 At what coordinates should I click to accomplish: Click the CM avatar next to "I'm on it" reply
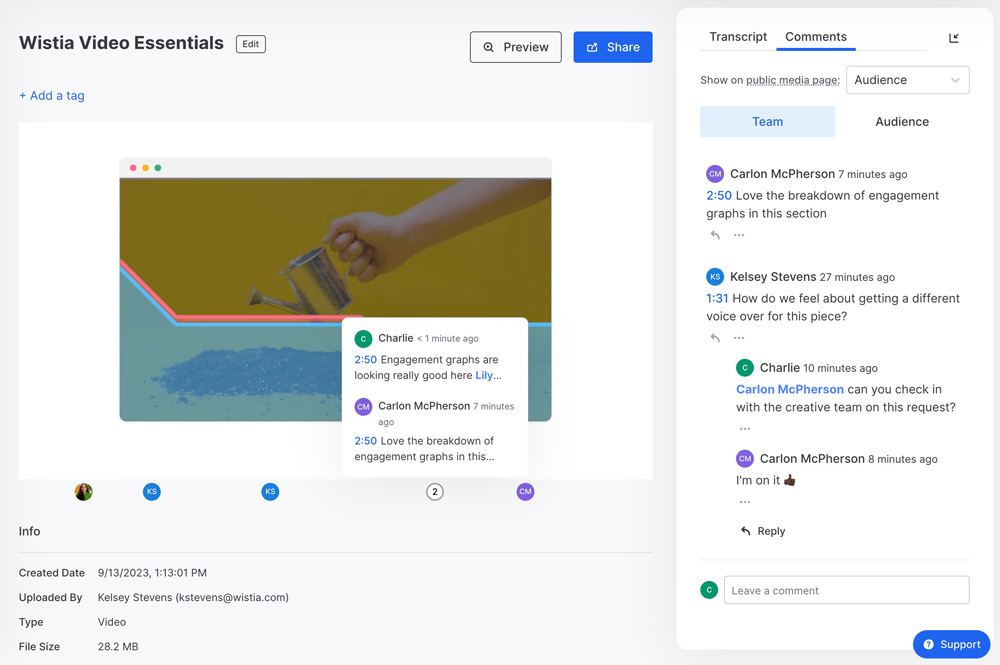[745, 458]
